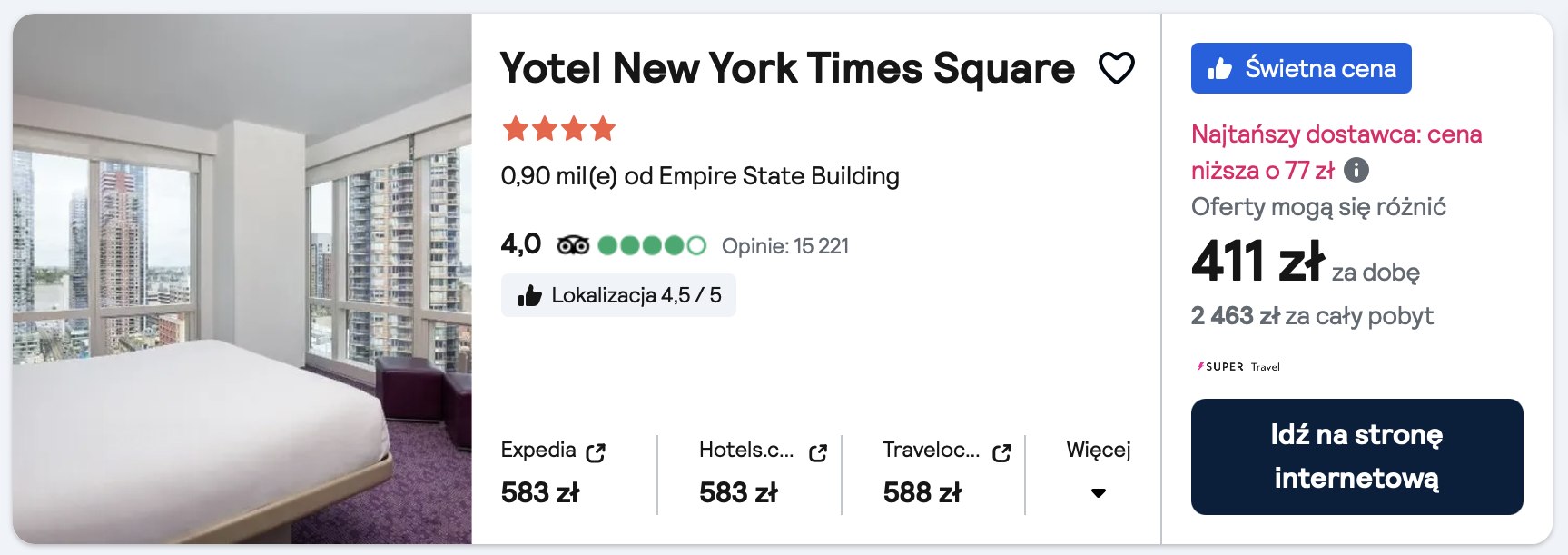This screenshot has width=1568, height=555.
Task: Click the hotel room photo thumbnail
Action: click(242, 279)
